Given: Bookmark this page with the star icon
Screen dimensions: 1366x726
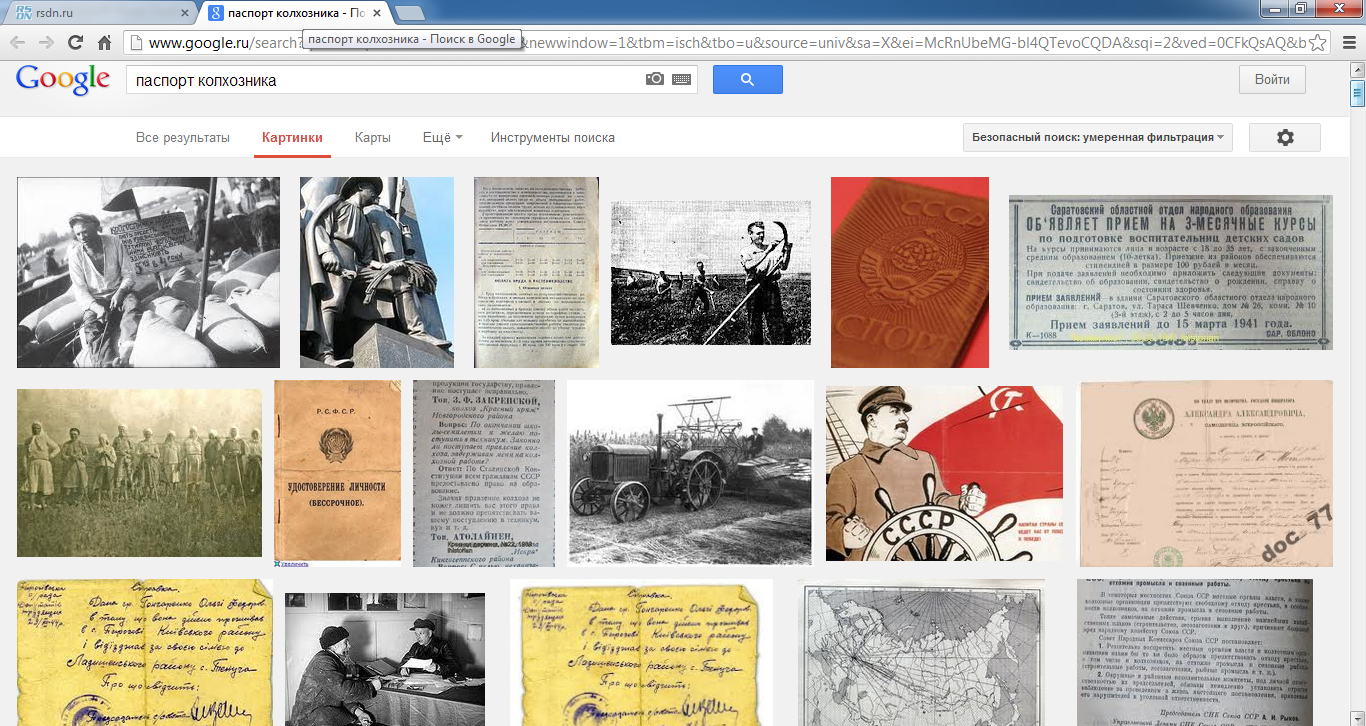Looking at the screenshot, I should coord(1318,43).
